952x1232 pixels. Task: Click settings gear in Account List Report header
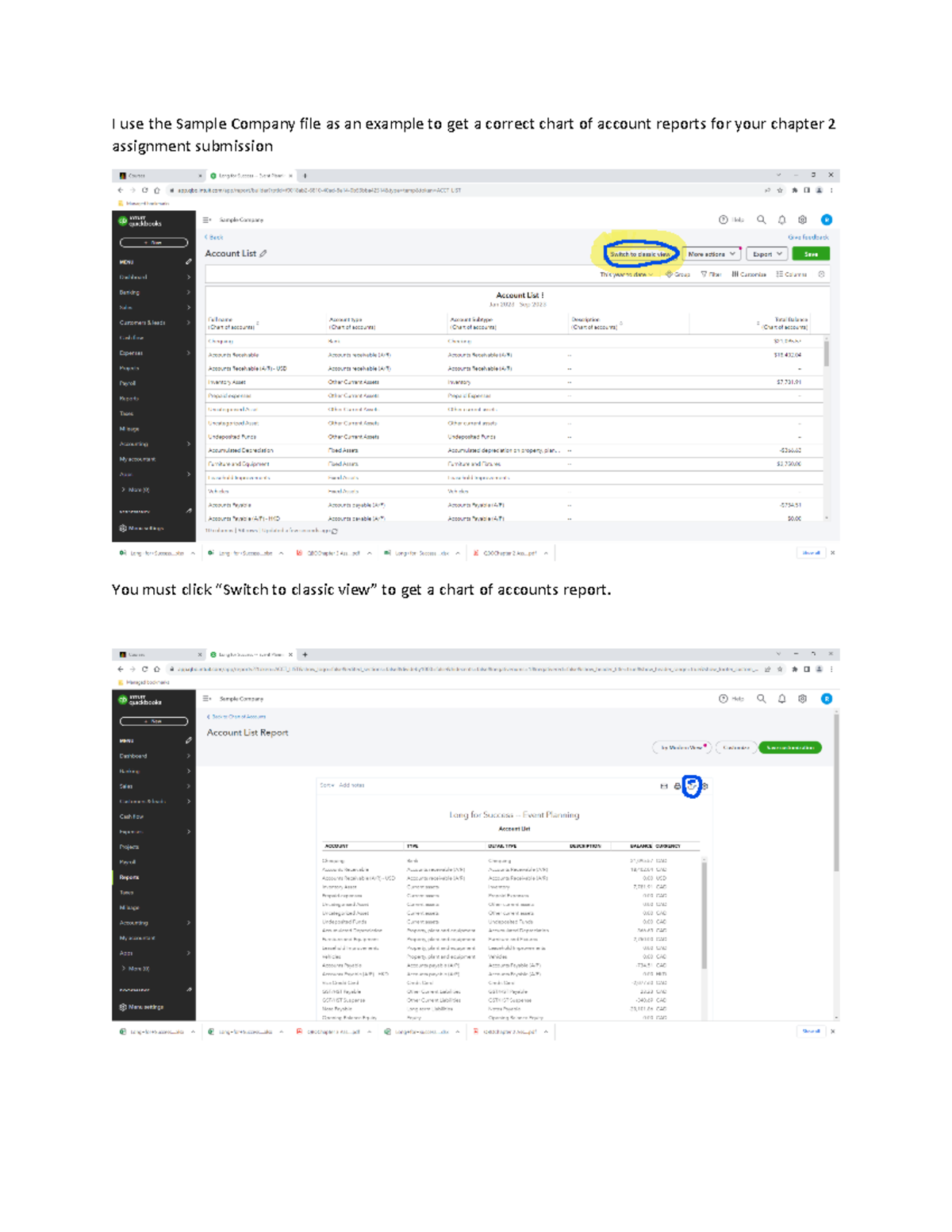803,699
